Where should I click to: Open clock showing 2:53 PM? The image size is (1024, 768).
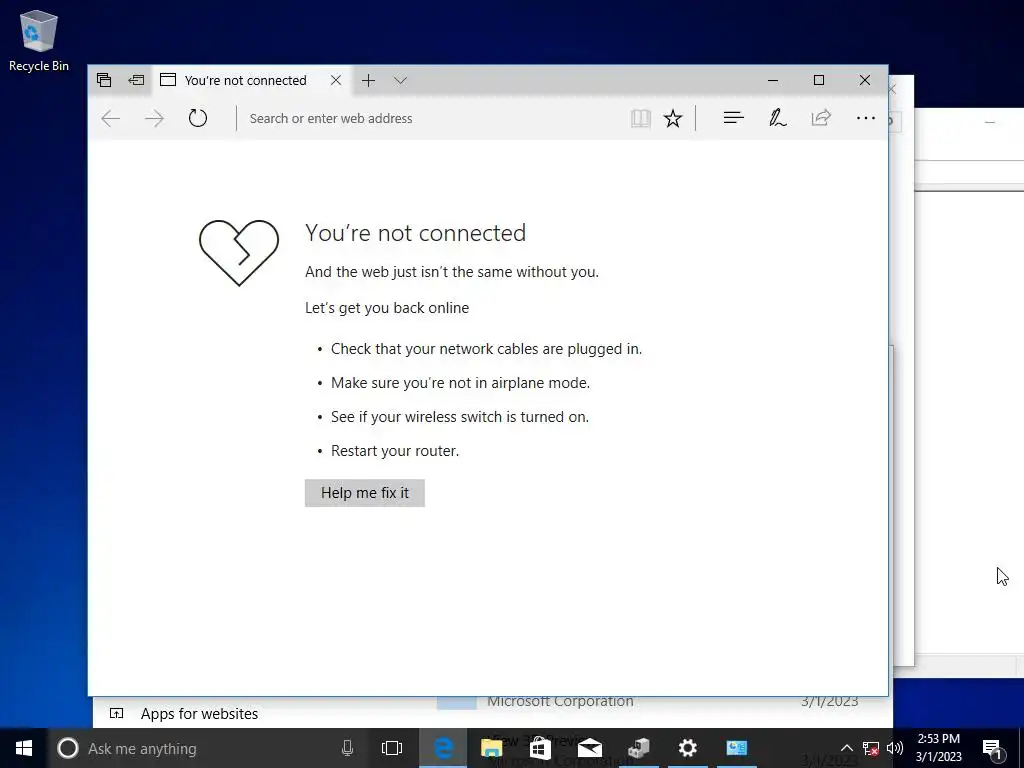[x=938, y=748]
